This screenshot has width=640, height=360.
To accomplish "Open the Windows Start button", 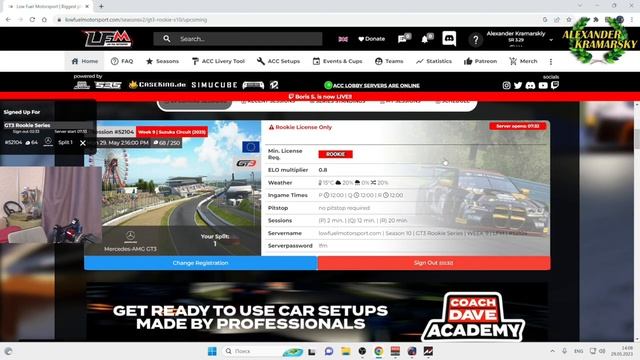I will 212,351.
